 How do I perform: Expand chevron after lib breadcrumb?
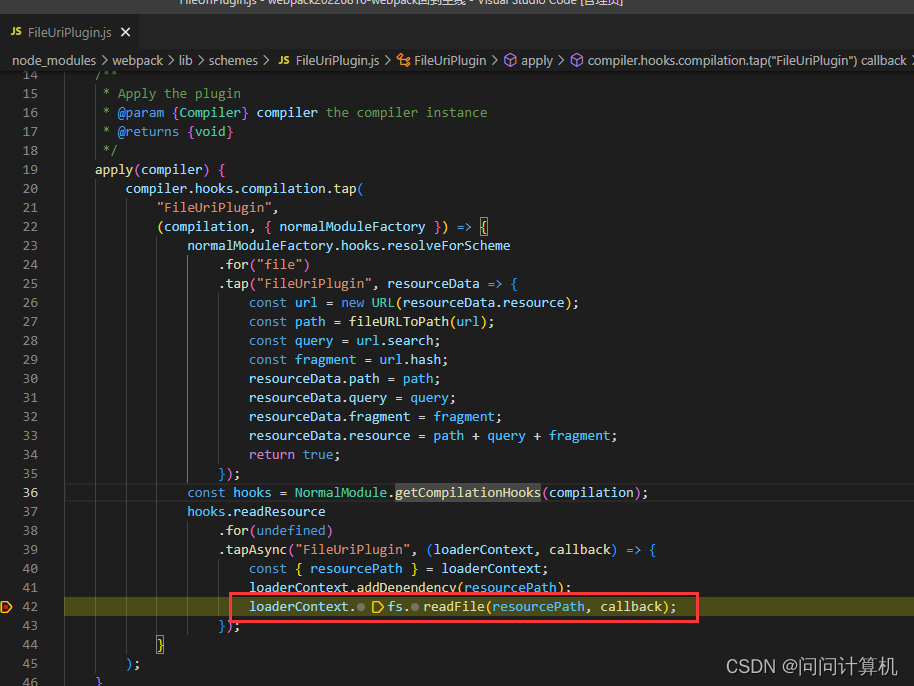(x=201, y=61)
